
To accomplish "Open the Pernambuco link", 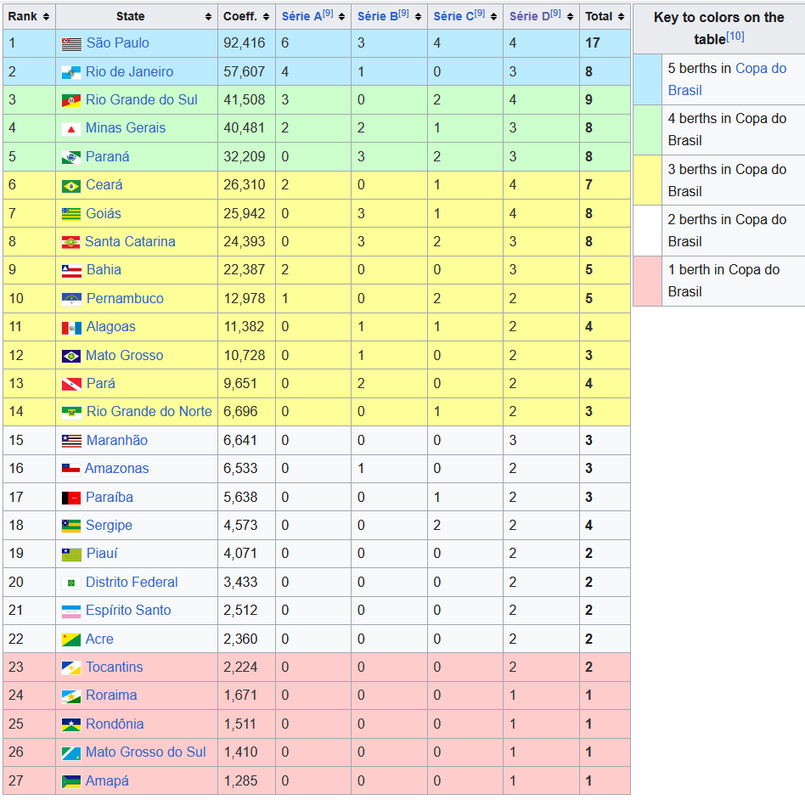I will (x=125, y=298).
